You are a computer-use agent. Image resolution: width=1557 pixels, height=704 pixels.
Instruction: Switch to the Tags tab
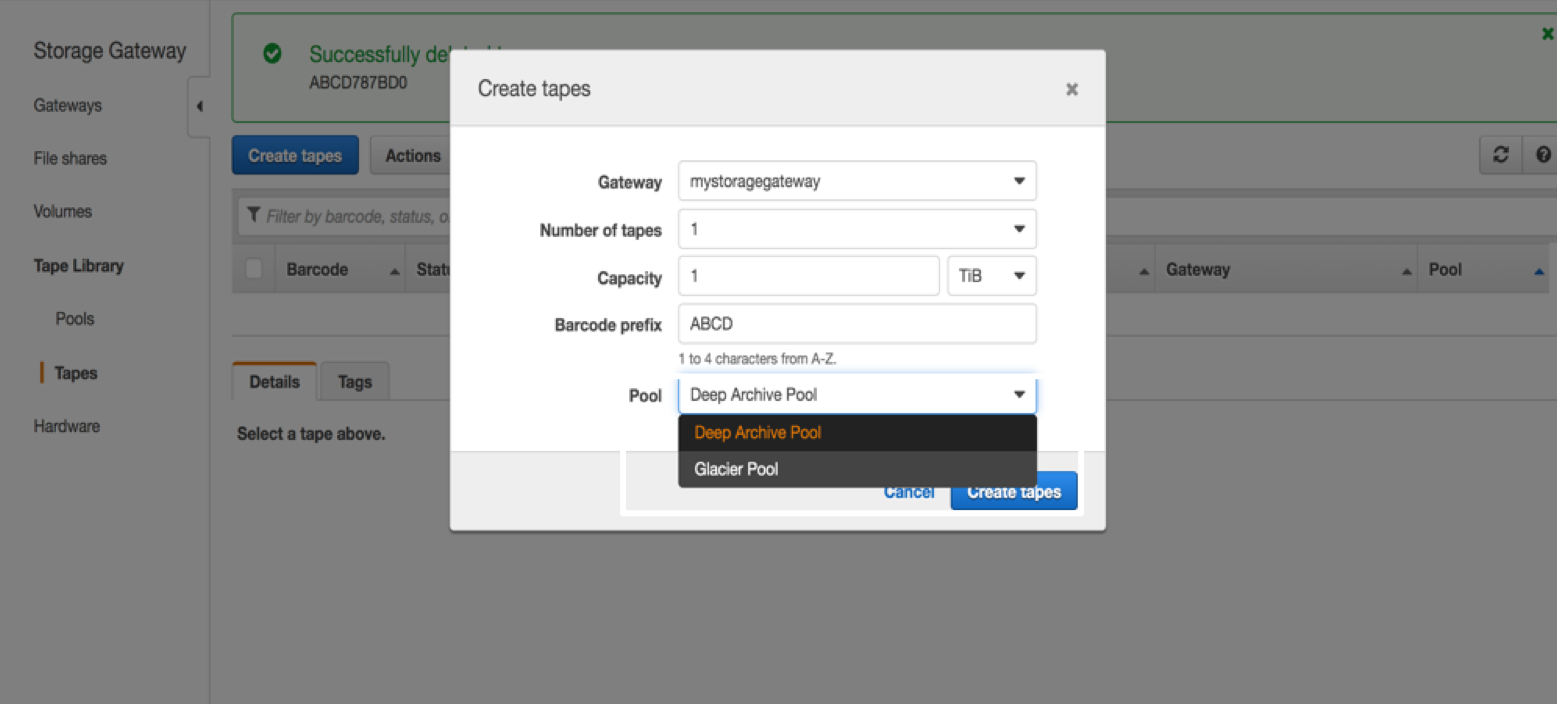[355, 381]
